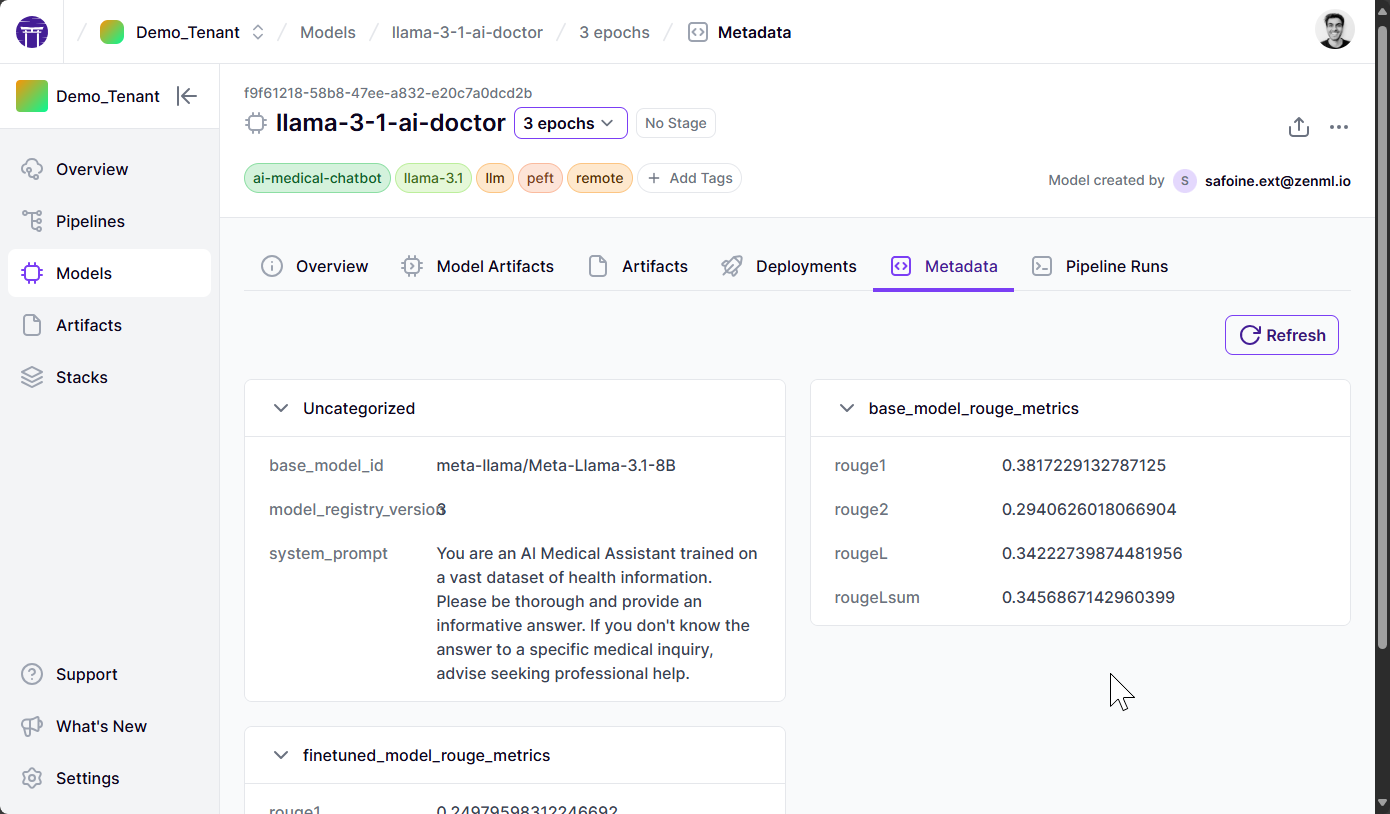
Task: Open the 3 epochs version dropdown
Action: pos(570,123)
